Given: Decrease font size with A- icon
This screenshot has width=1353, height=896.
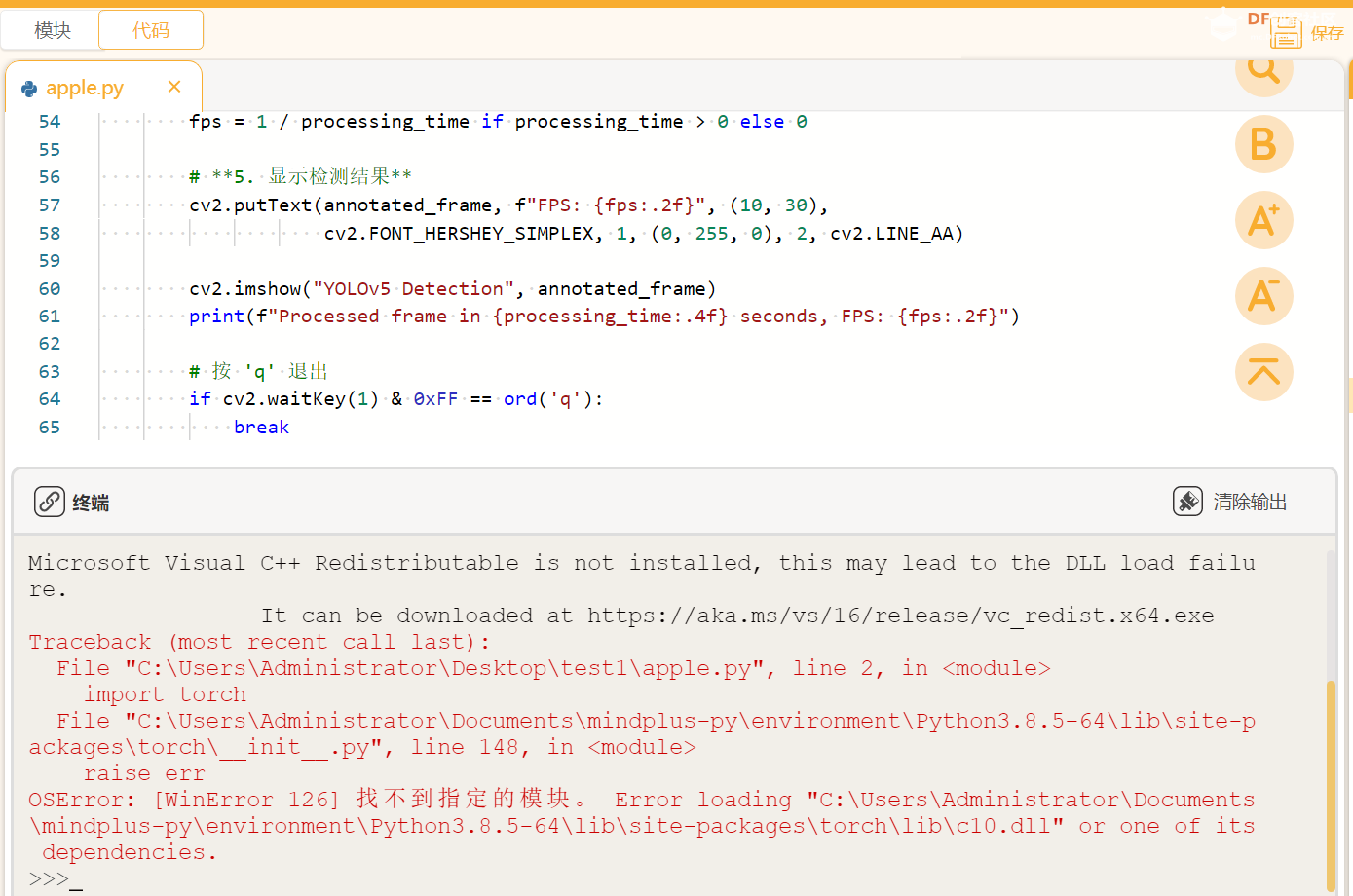Looking at the screenshot, I should [1263, 296].
